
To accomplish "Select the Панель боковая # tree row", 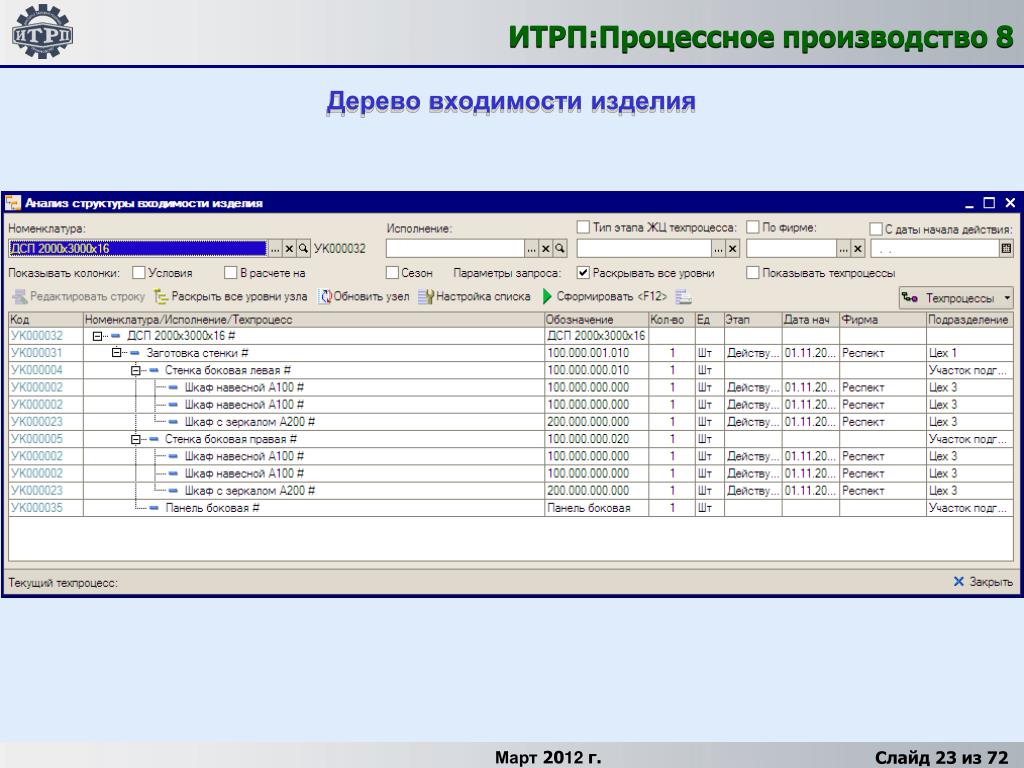I will [511, 508].
